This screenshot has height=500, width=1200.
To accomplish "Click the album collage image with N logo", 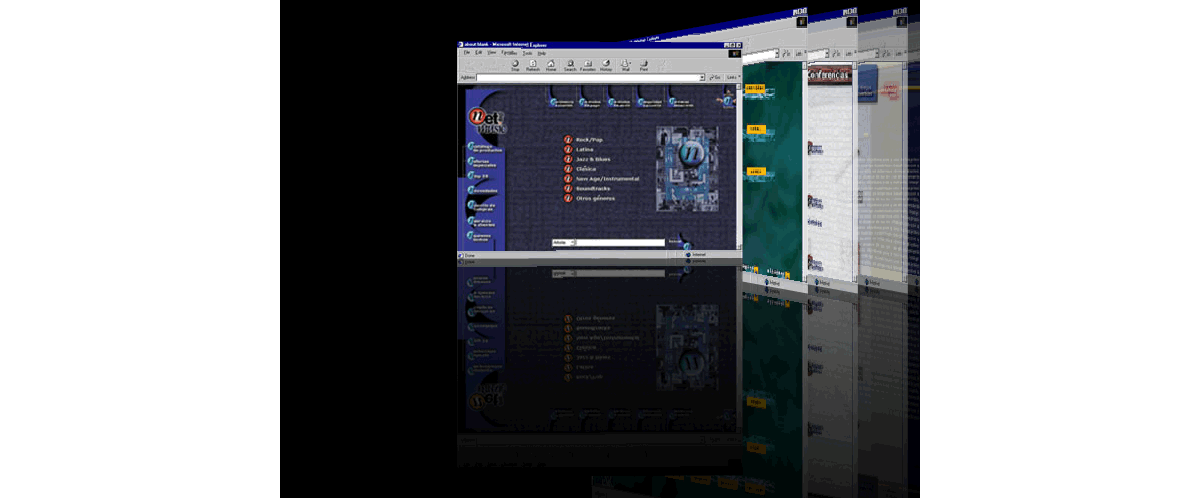I will click(x=686, y=168).
